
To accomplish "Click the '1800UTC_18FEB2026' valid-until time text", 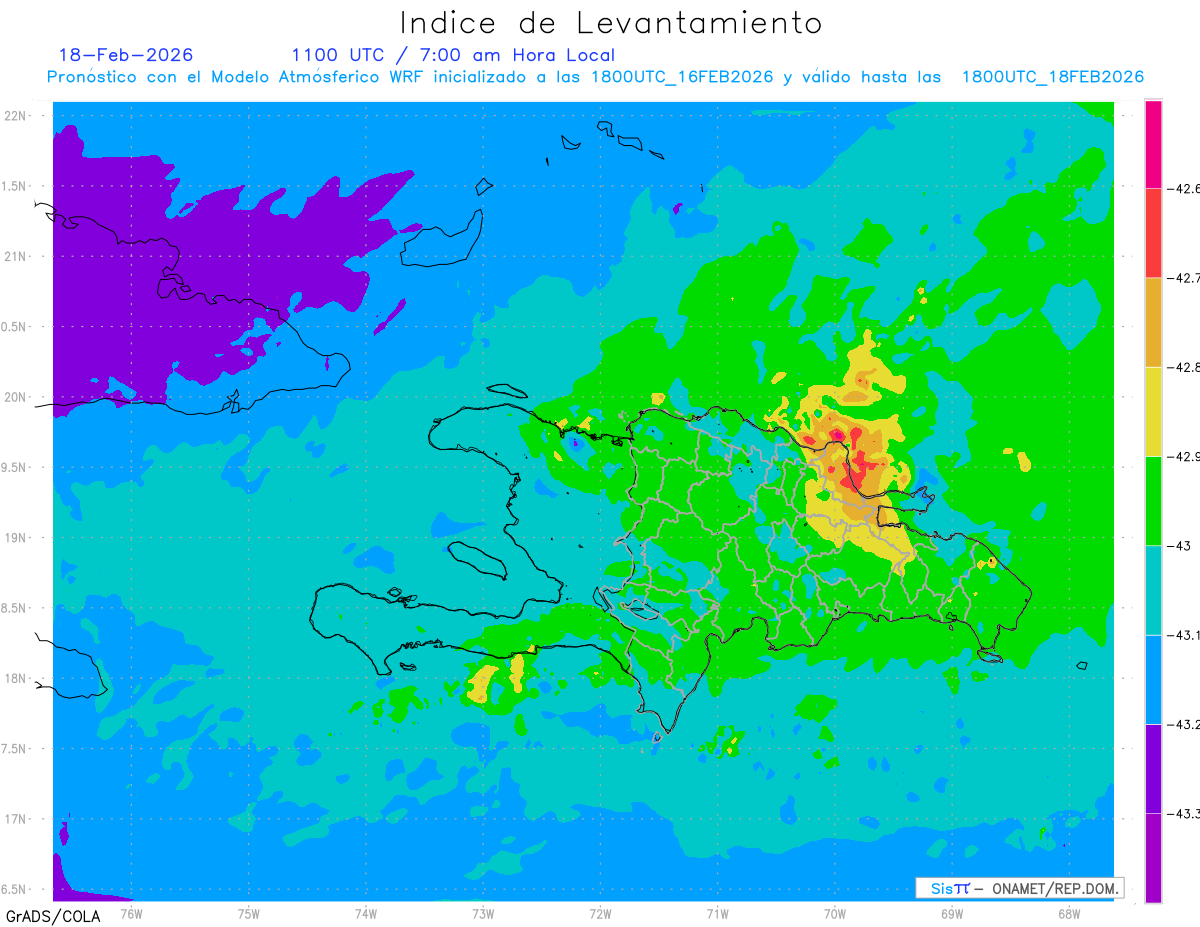I will pos(1053,77).
